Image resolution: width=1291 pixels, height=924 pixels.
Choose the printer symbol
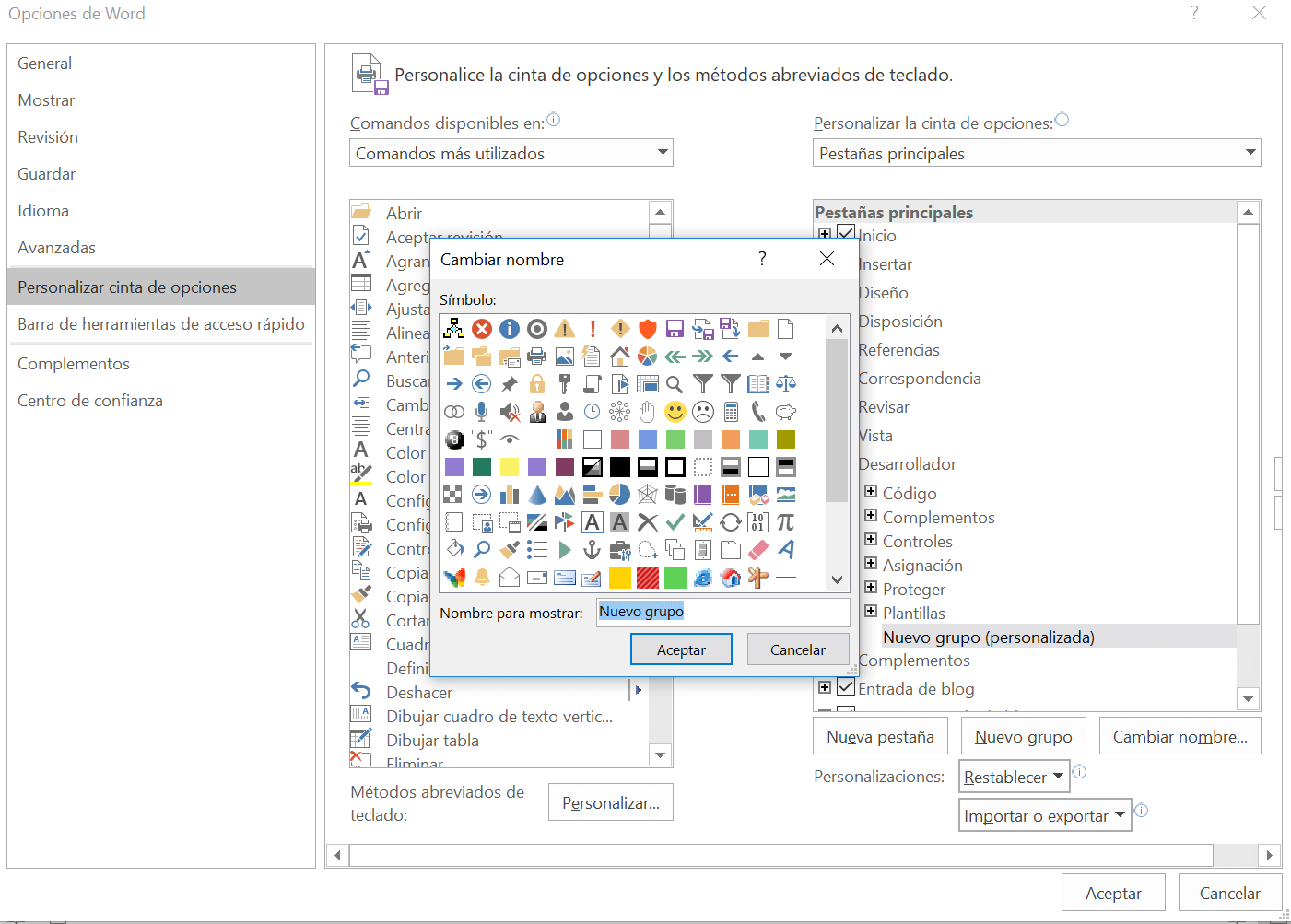click(x=537, y=357)
